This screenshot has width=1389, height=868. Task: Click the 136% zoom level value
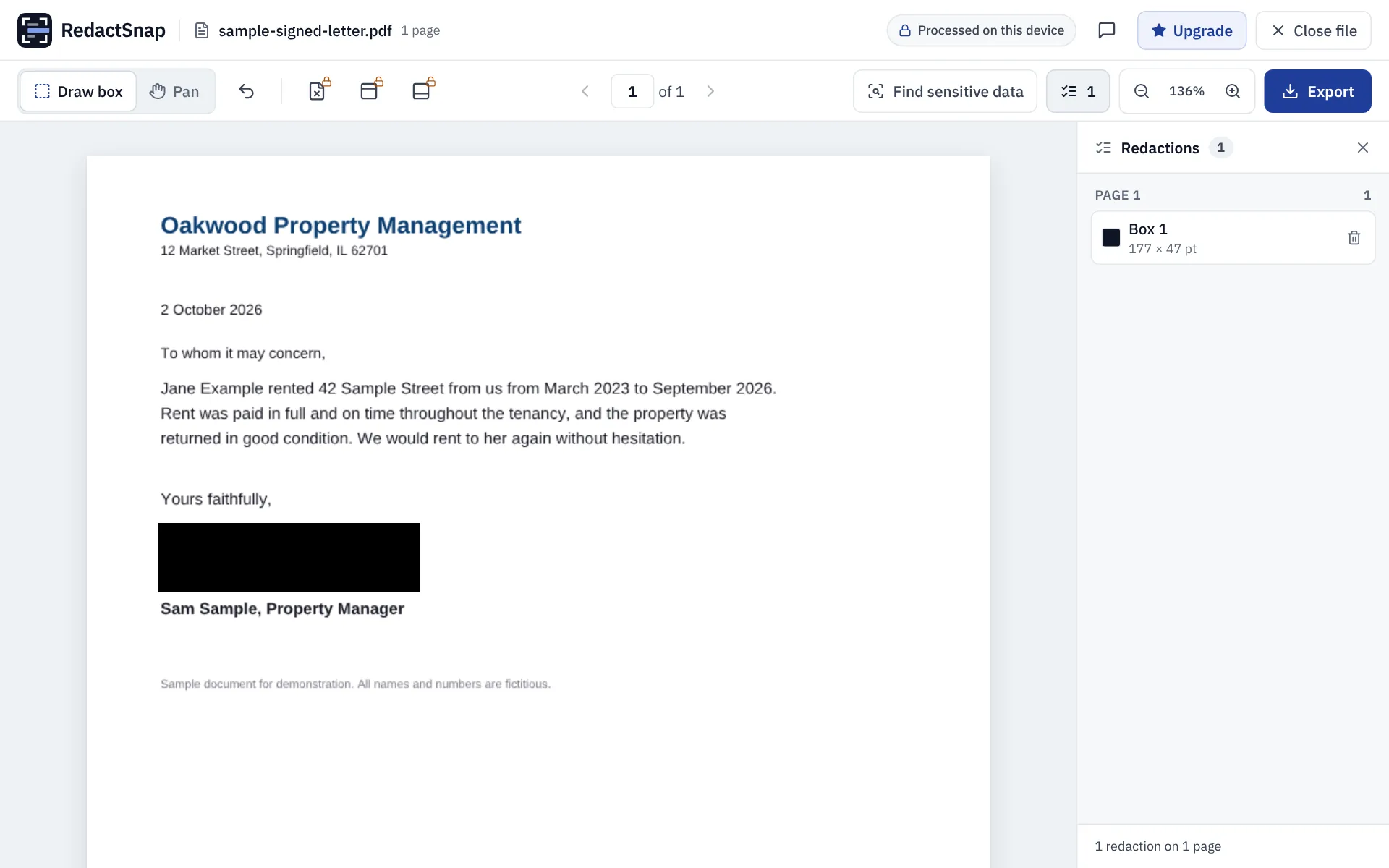click(x=1186, y=91)
